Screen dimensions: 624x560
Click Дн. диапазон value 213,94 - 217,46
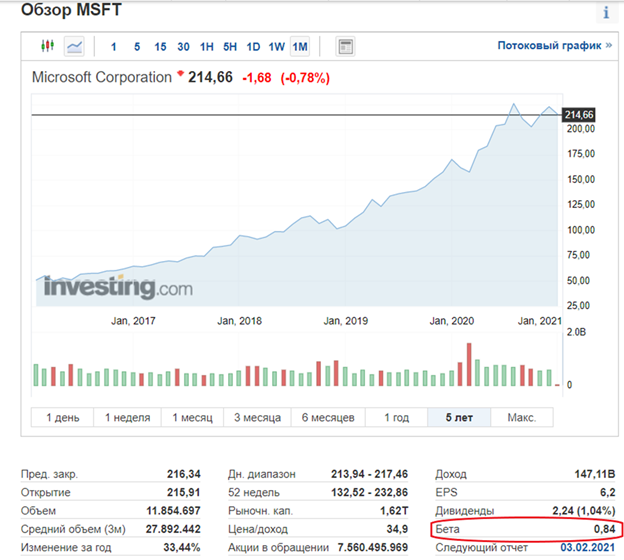[x=369, y=474]
